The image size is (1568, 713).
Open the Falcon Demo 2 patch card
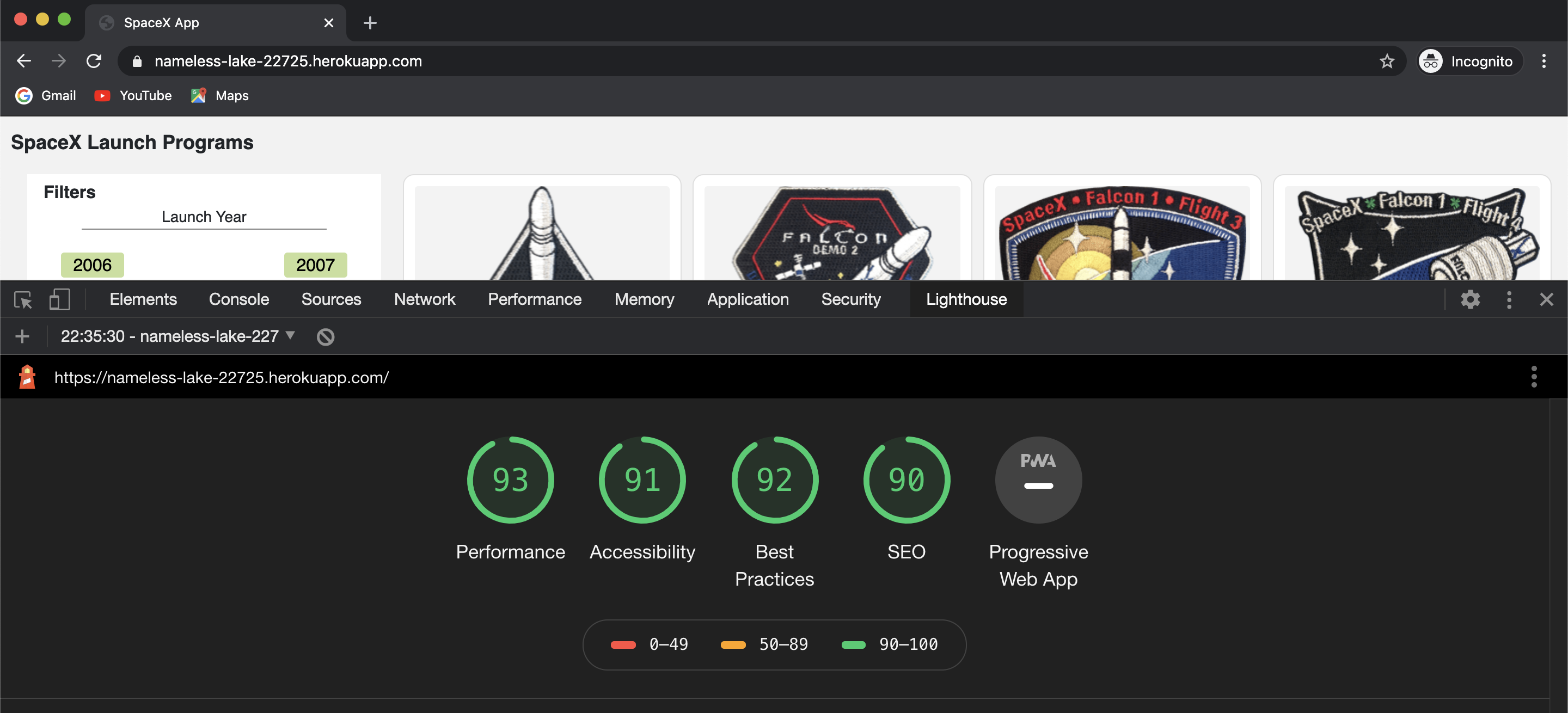(832, 228)
